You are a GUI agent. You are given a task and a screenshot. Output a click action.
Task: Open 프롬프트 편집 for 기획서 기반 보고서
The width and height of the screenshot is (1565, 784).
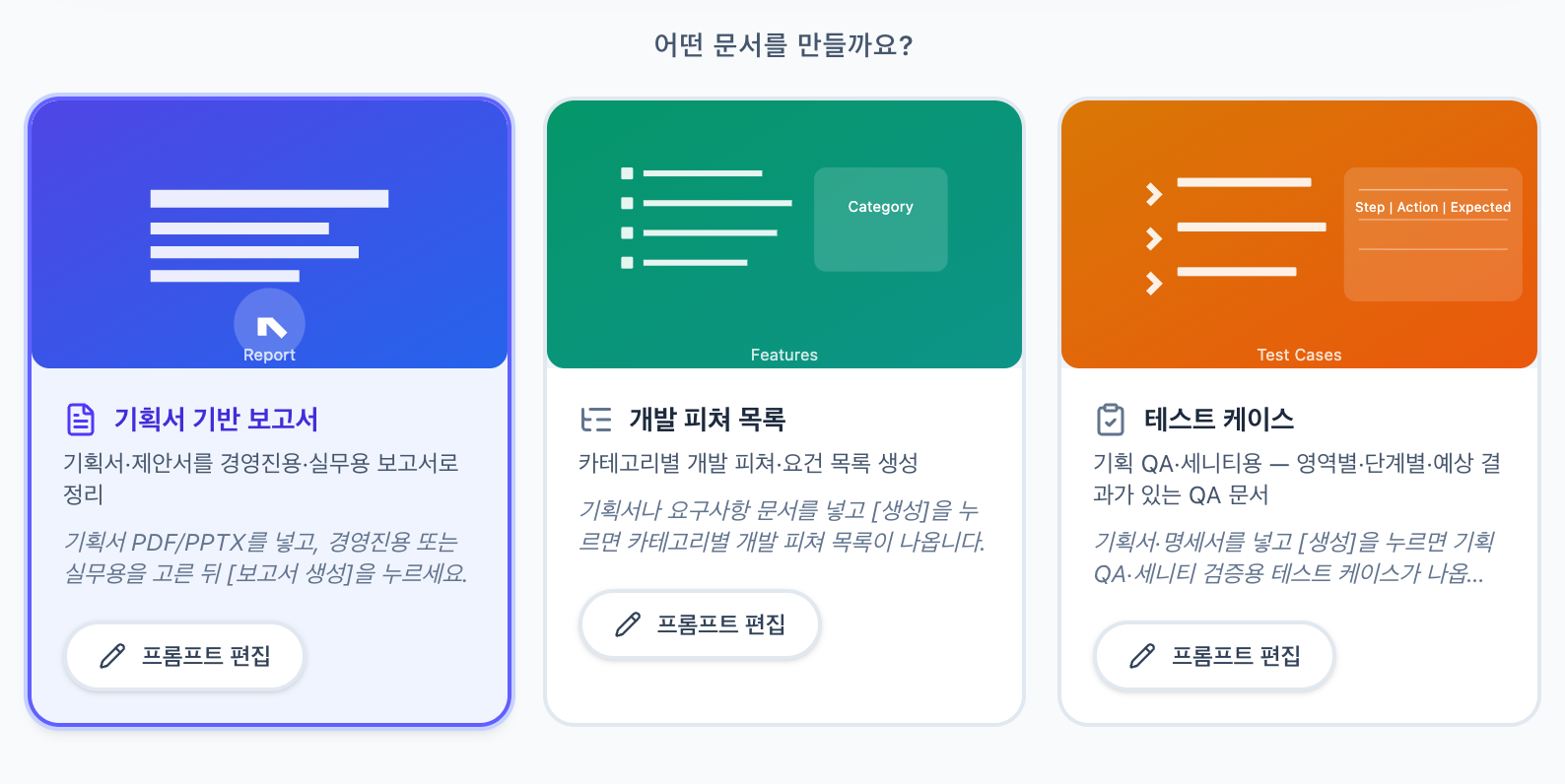point(184,655)
